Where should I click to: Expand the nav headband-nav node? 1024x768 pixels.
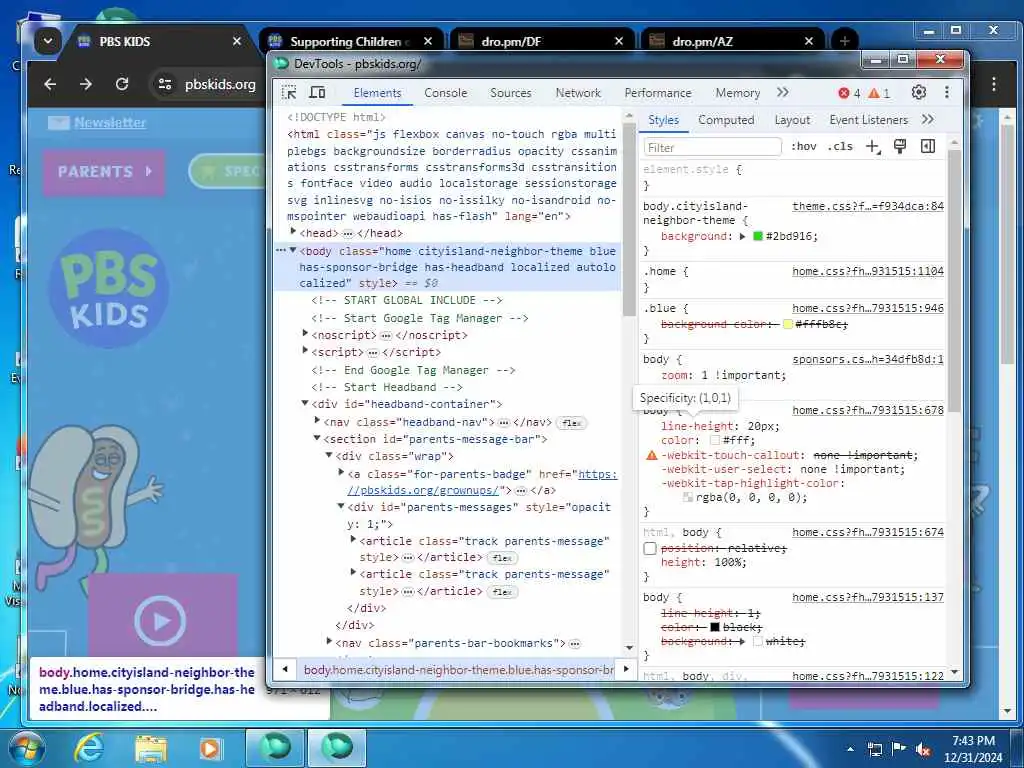click(x=317, y=421)
